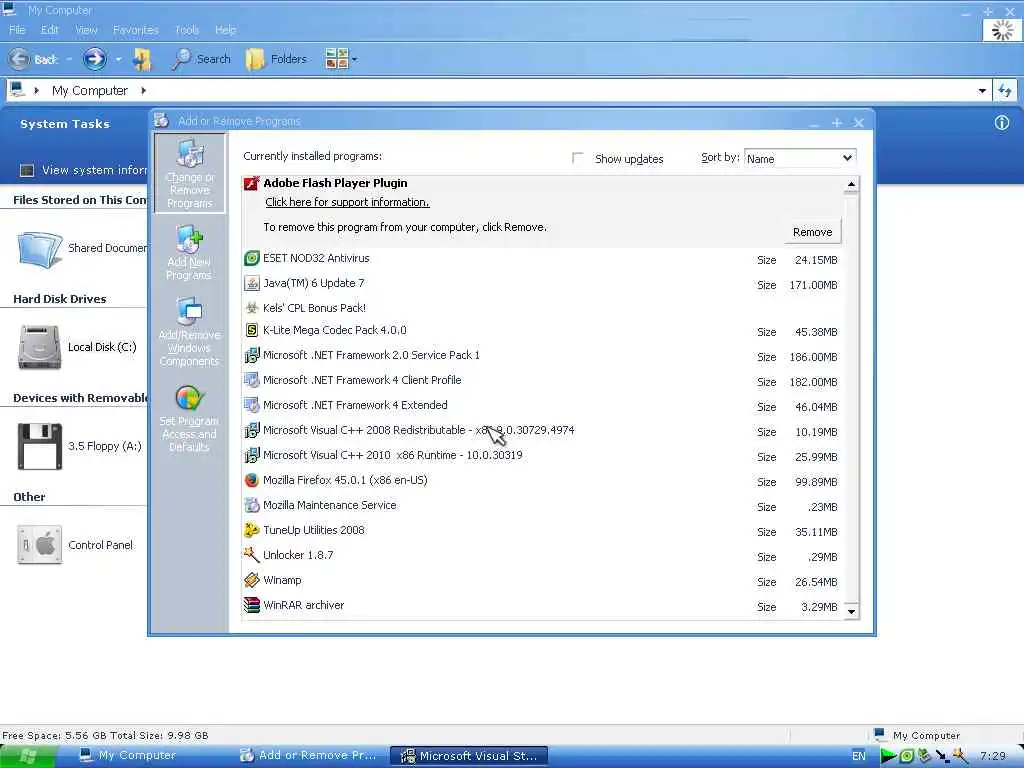Open the Views button dropdown arrow
1024x768 pixels.
coord(355,59)
